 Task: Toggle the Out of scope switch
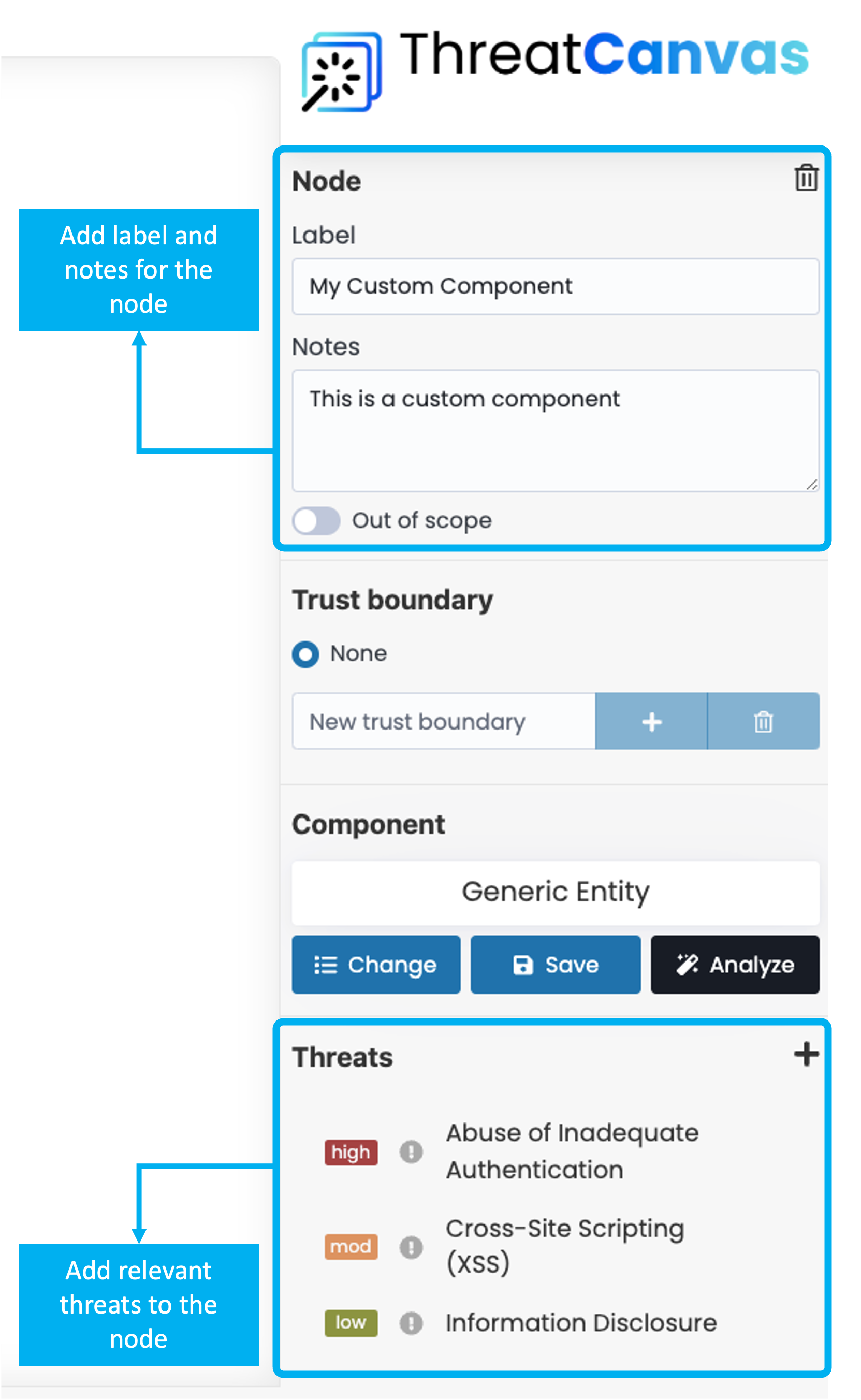point(316,520)
